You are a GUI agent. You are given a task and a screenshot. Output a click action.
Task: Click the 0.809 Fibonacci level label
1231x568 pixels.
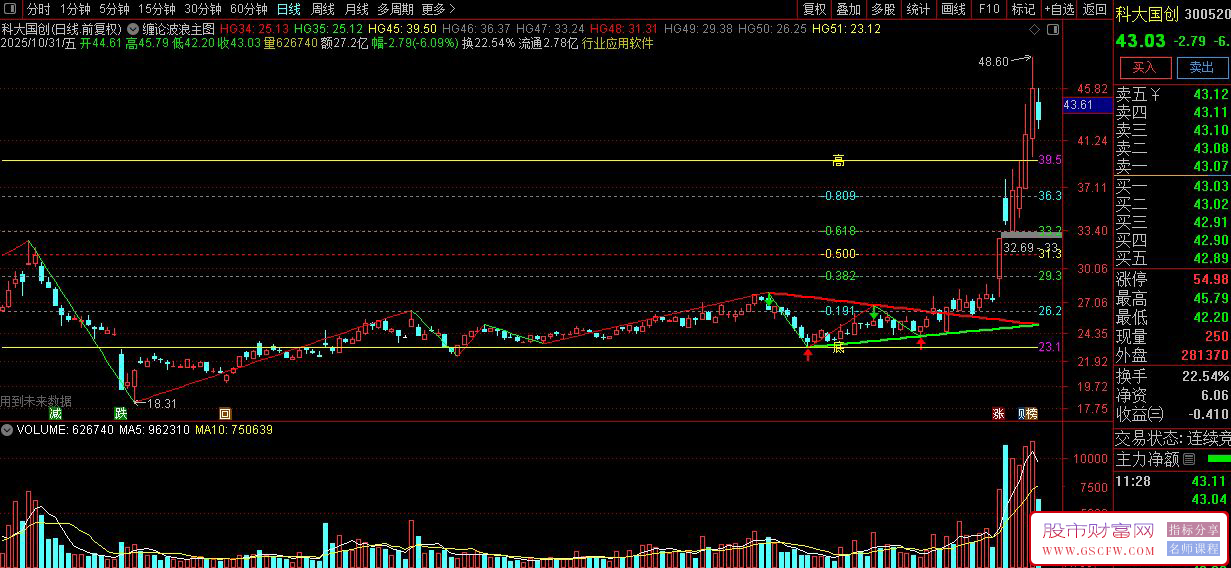[840, 196]
